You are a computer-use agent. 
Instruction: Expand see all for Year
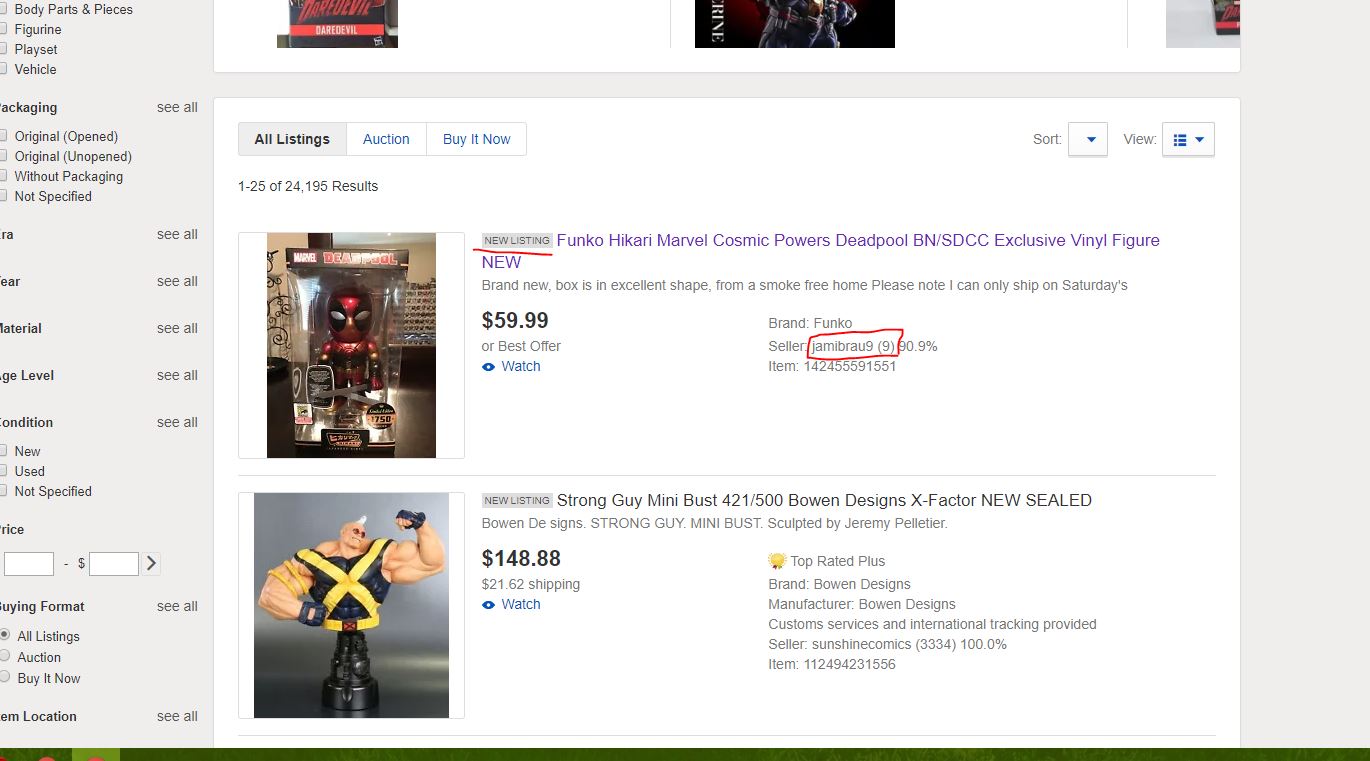coord(177,281)
